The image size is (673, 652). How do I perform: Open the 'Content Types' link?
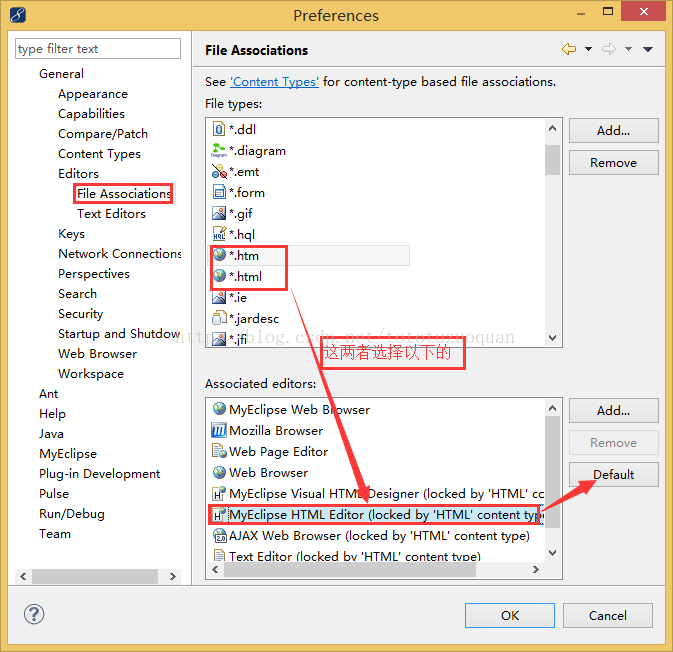pos(274,82)
